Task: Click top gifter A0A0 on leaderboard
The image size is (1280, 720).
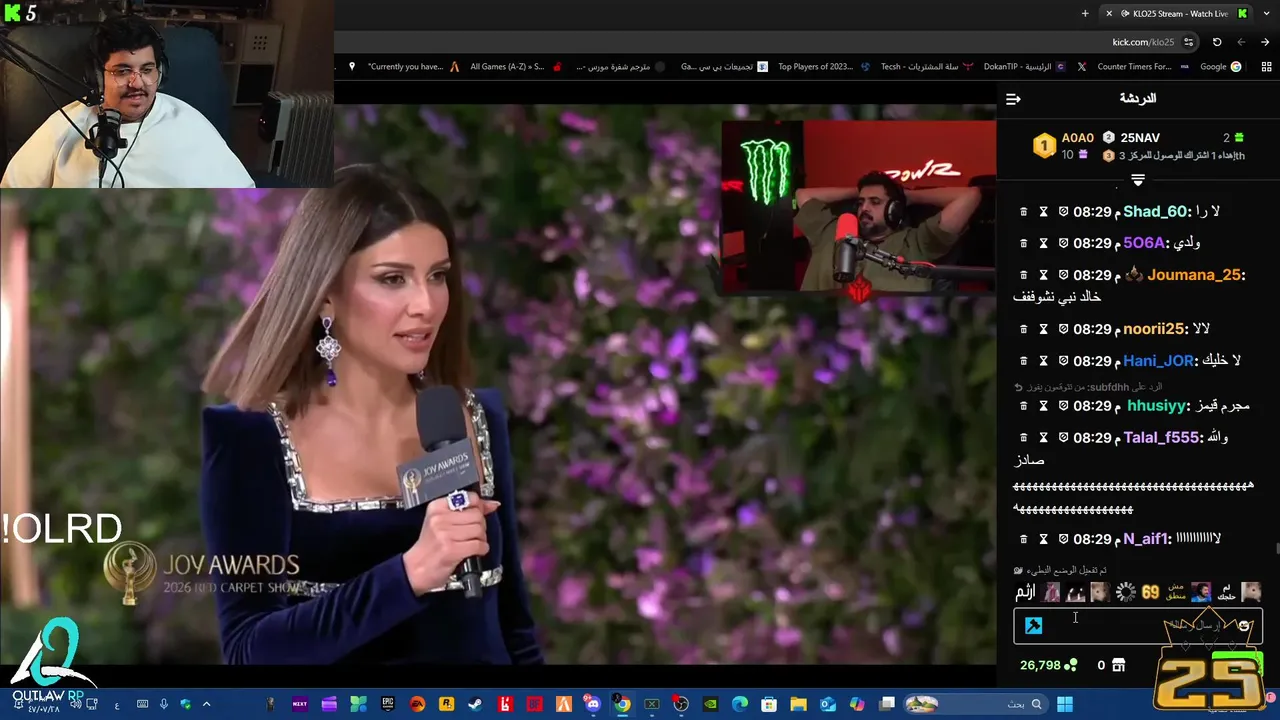Action: pyautogui.click(x=1077, y=138)
